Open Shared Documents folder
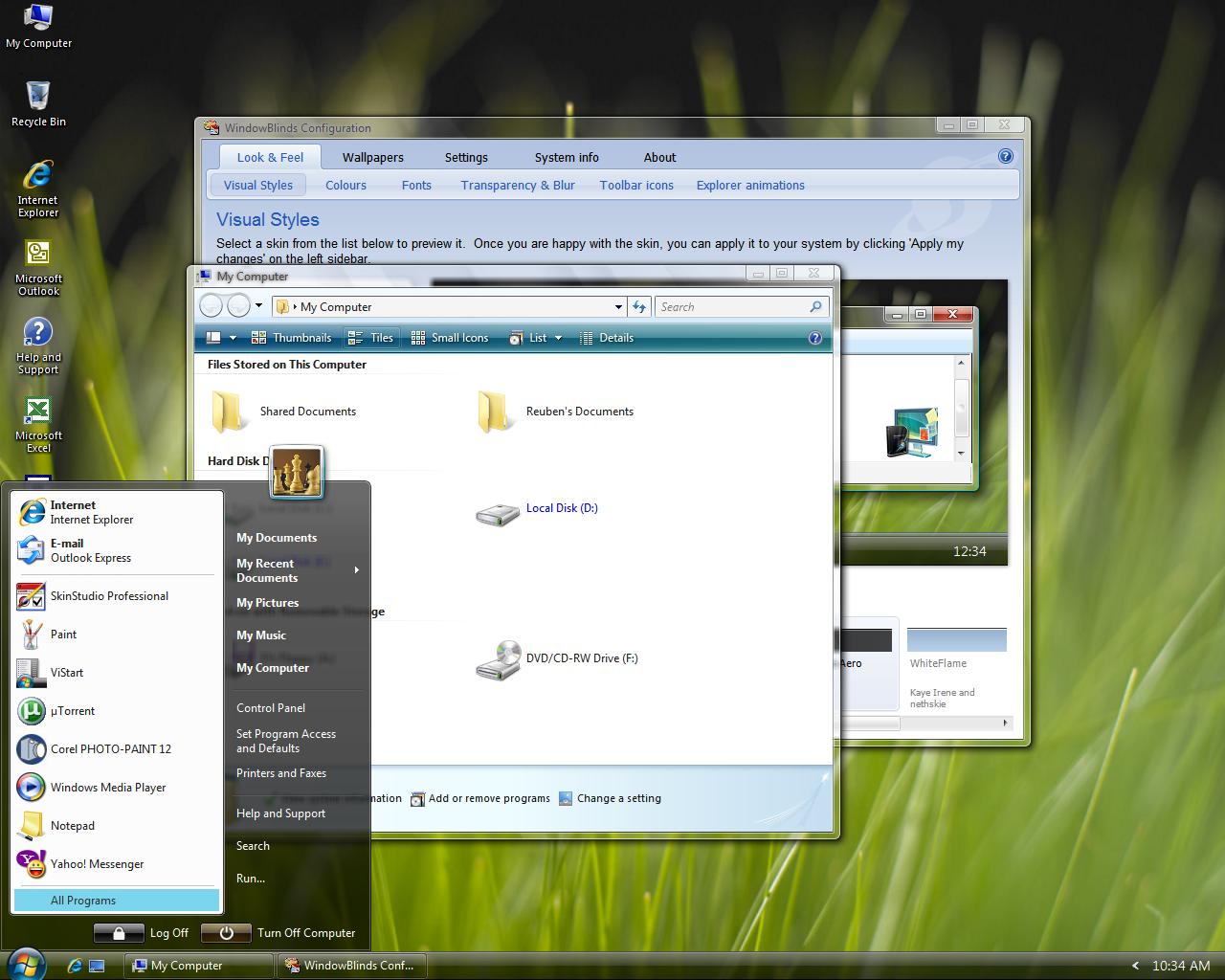1225x980 pixels. pos(283,412)
